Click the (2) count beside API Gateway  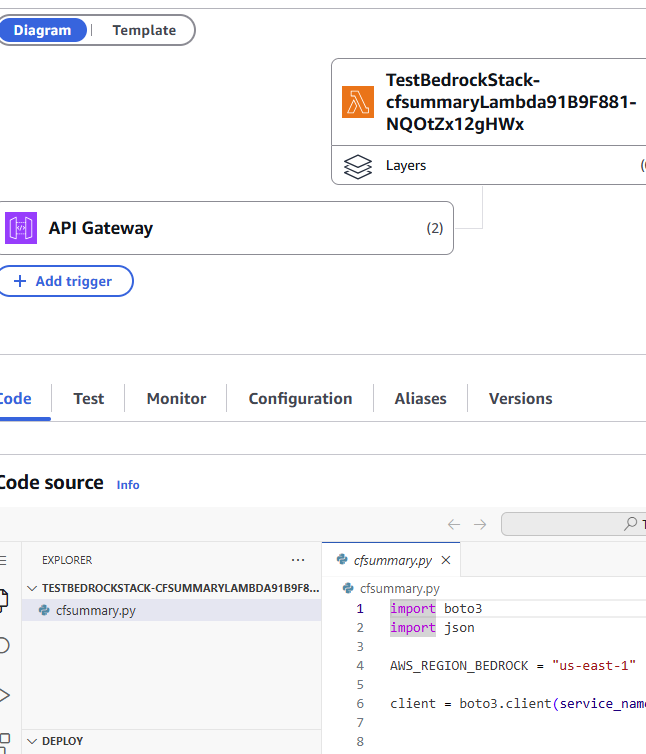pyautogui.click(x=435, y=228)
